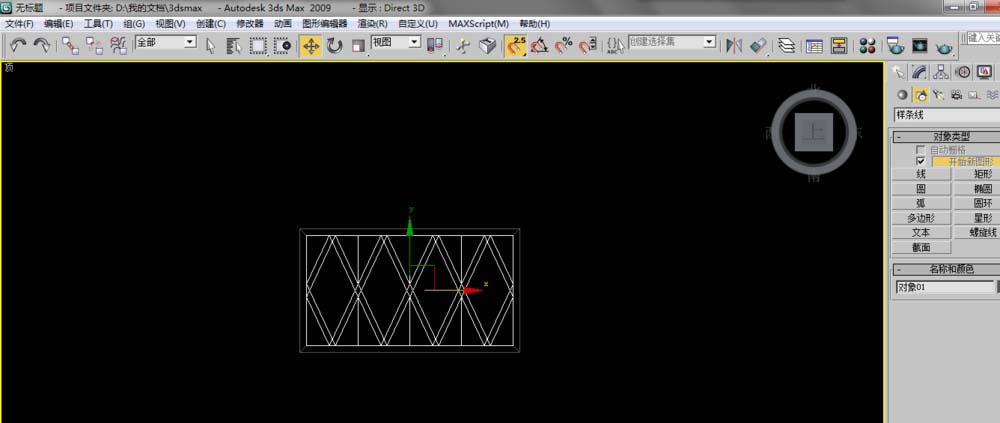Click the Quick Render teapot icon
The image size is (1000, 423).
pyautogui.click(x=944, y=46)
